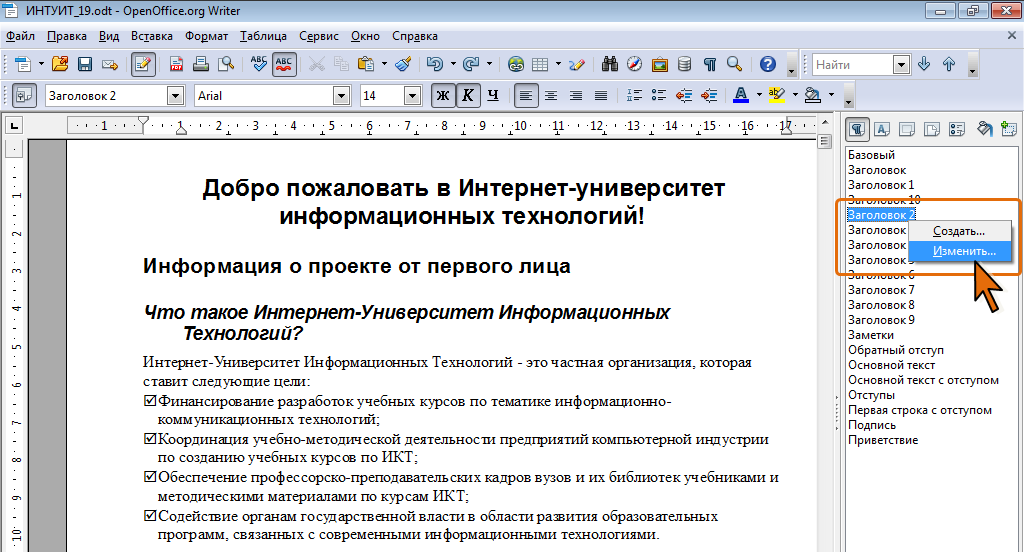
Task: Show List Styles in Styles panel
Action: (957, 129)
